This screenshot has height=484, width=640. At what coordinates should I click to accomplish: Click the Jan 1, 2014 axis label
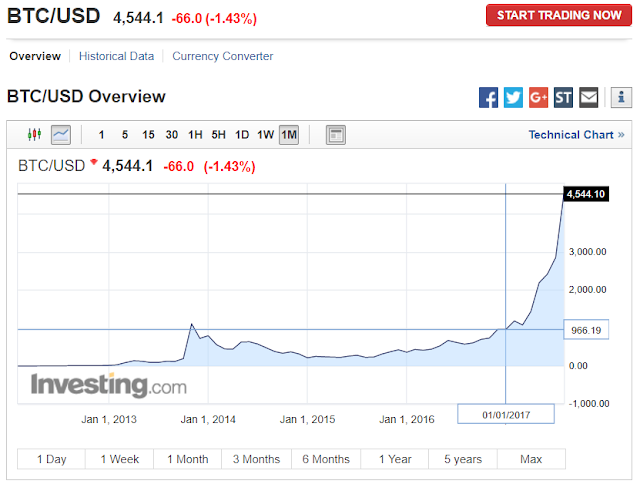point(208,419)
